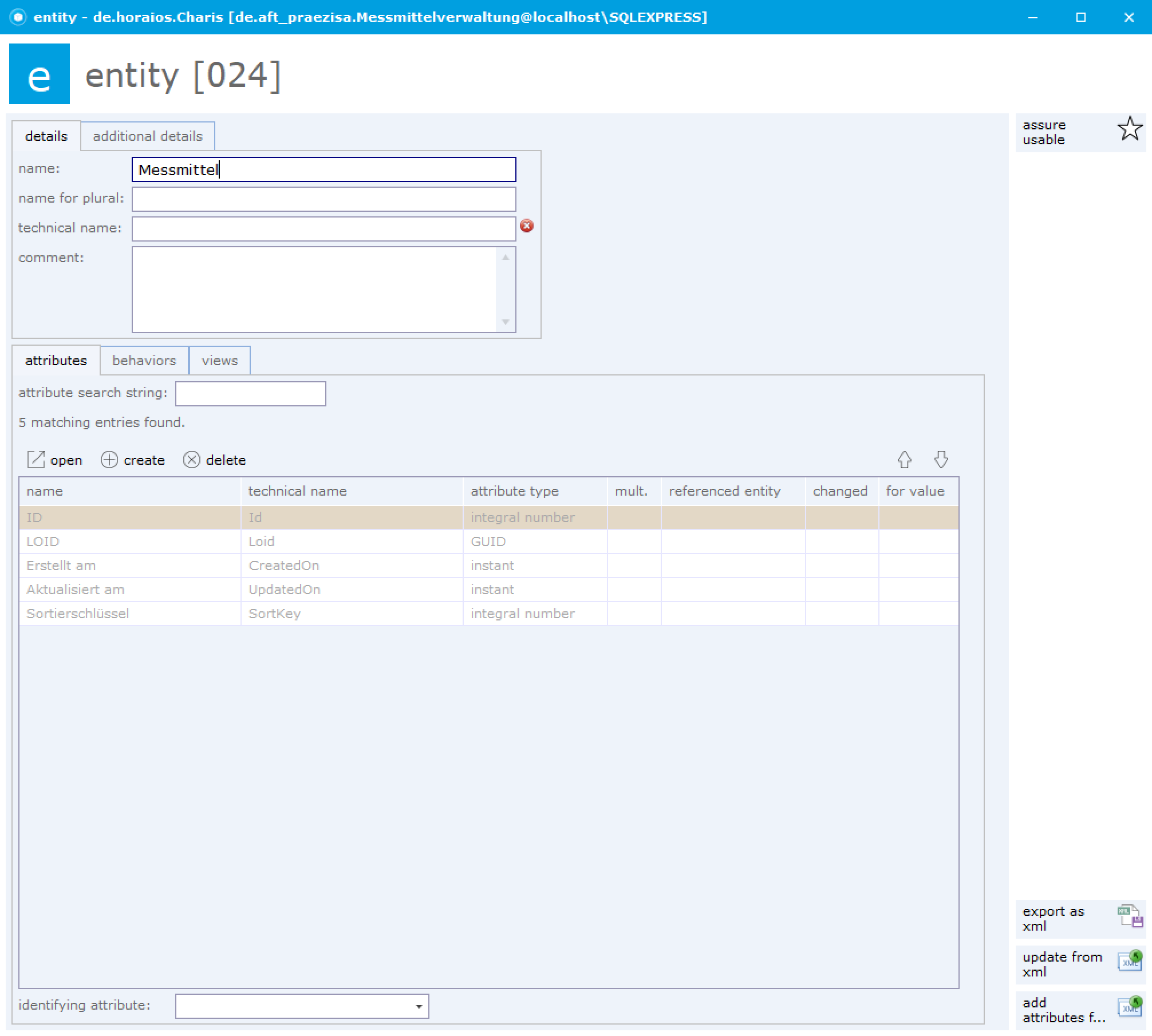Image resolution: width=1152 pixels, height=1036 pixels.
Task: Move selected attribute down with arrow
Action: click(941, 460)
